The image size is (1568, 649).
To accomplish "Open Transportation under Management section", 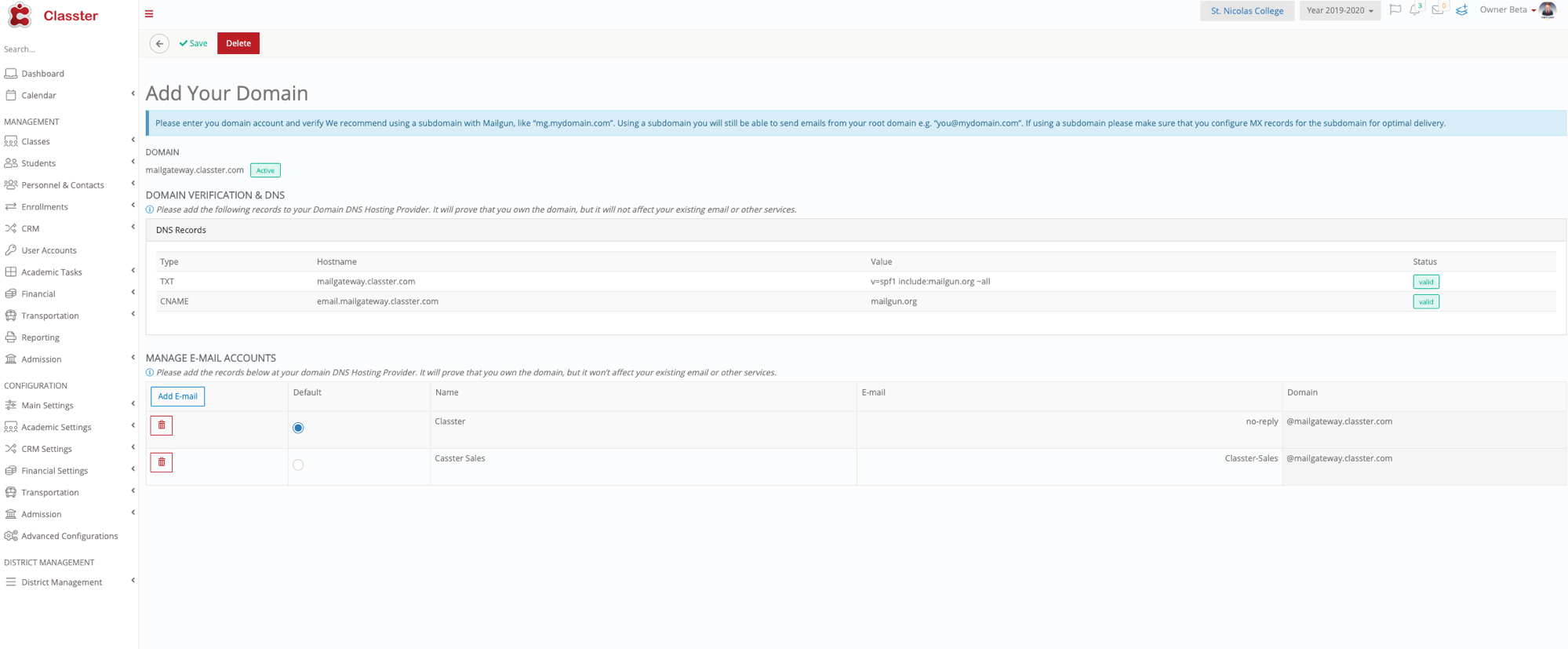I will click(50, 315).
